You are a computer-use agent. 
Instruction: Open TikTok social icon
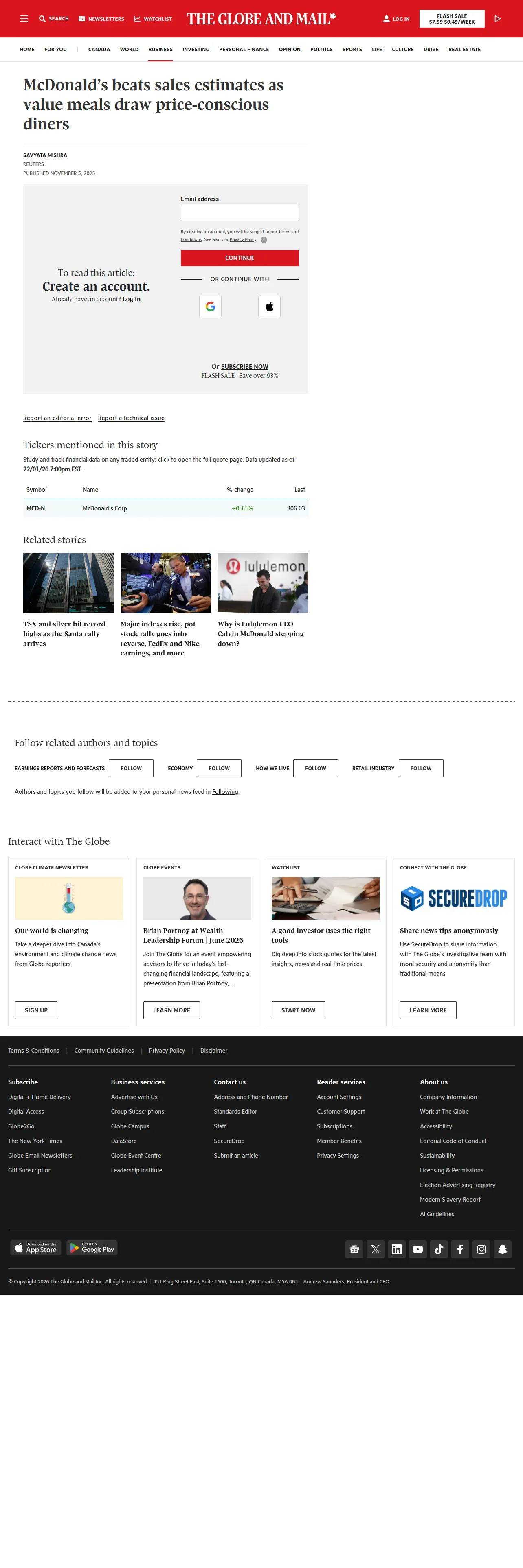(x=439, y=1249)
